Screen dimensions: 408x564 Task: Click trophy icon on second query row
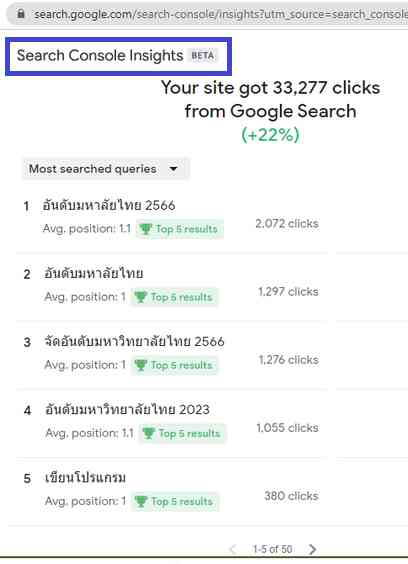click(x=141, y=297)
